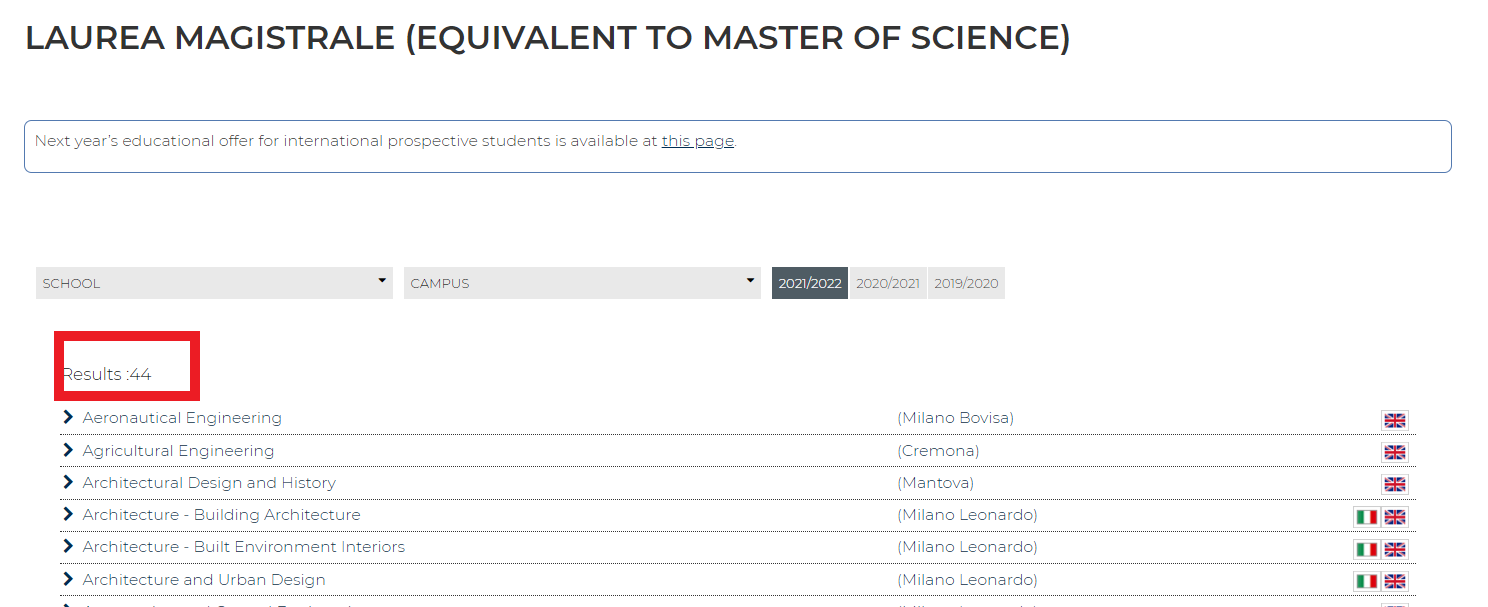Click Italian flag for Built Environment Interiors

1366,549
